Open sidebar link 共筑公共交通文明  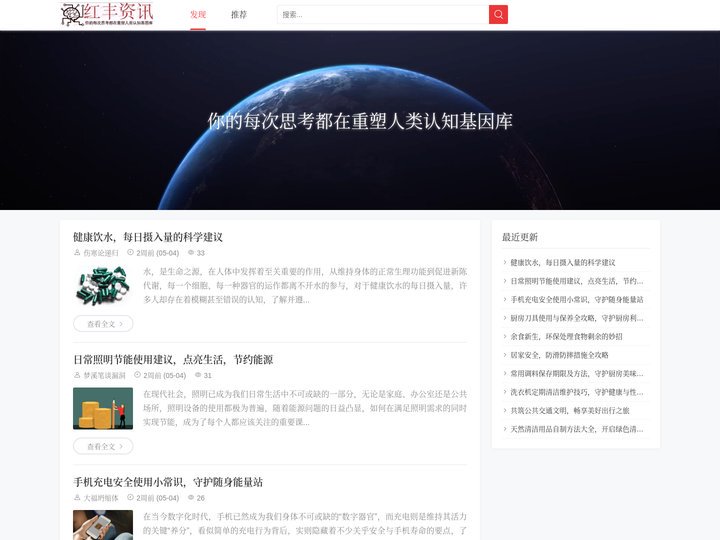(570, 411)
